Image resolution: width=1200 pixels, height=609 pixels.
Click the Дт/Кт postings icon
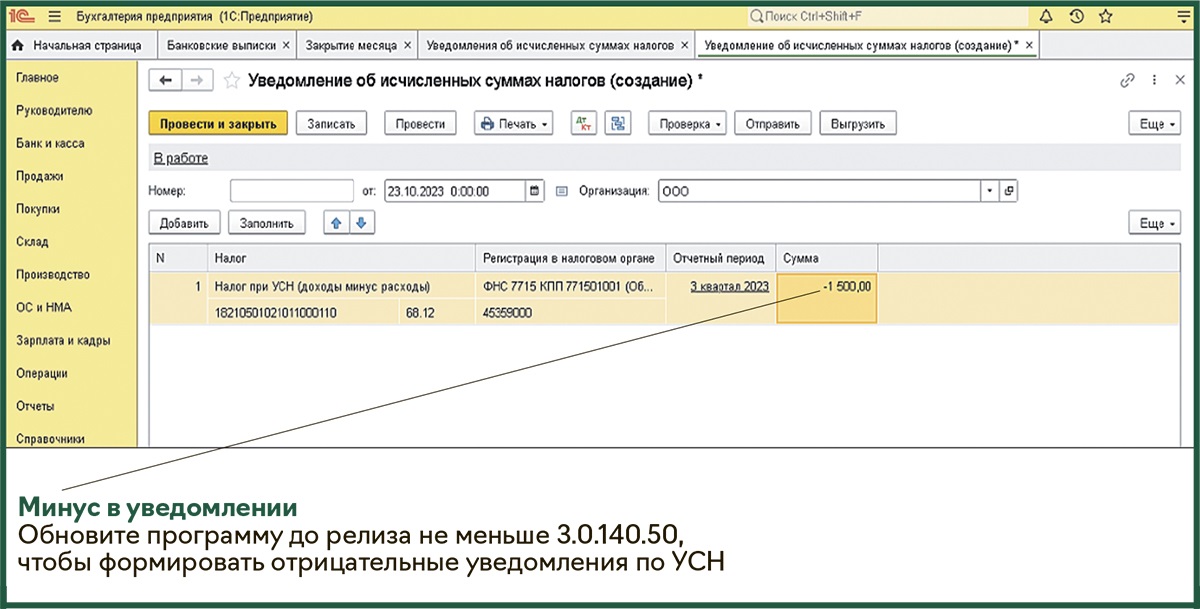(x=584, y=124)
